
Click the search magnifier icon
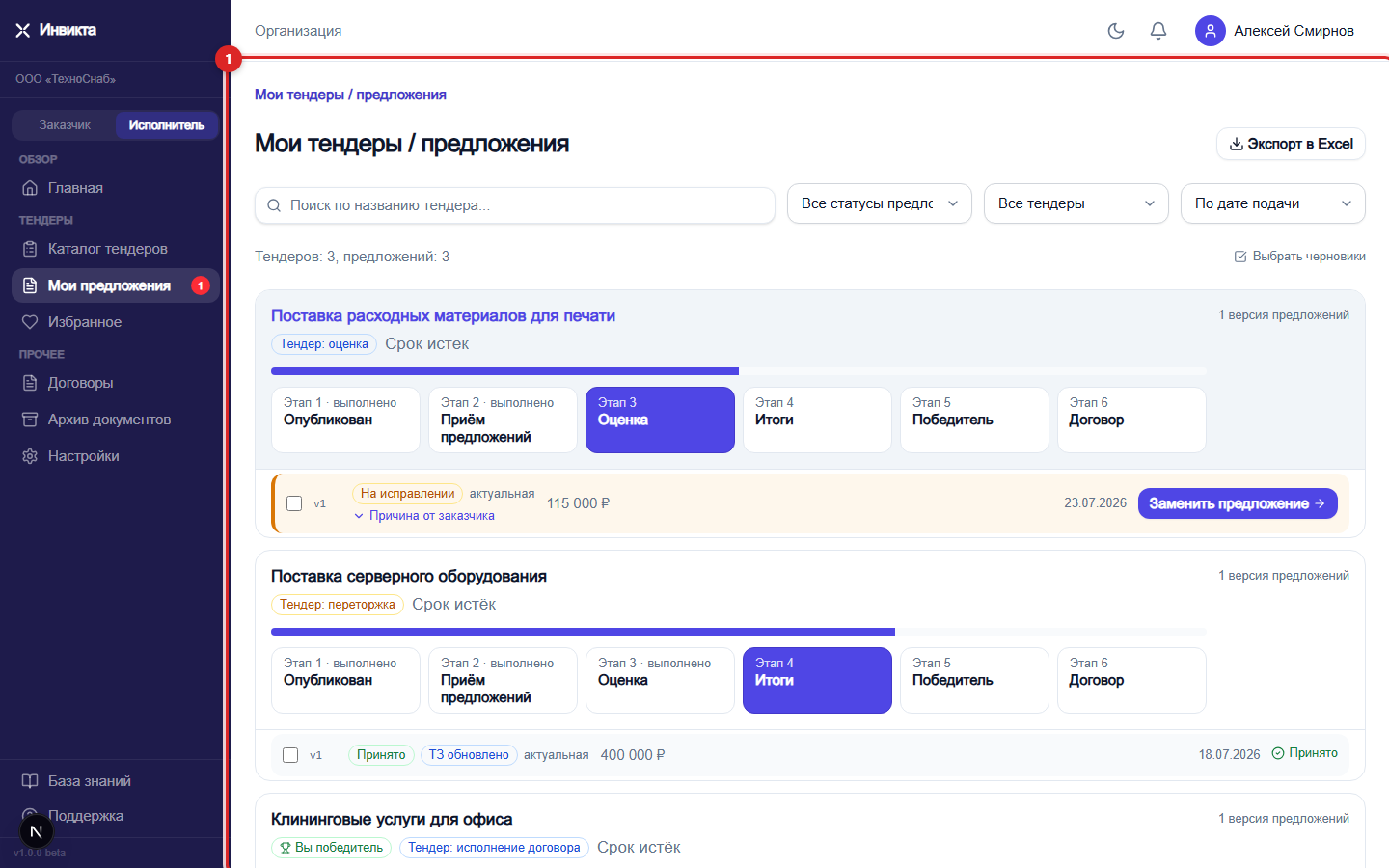coord(274,205)
